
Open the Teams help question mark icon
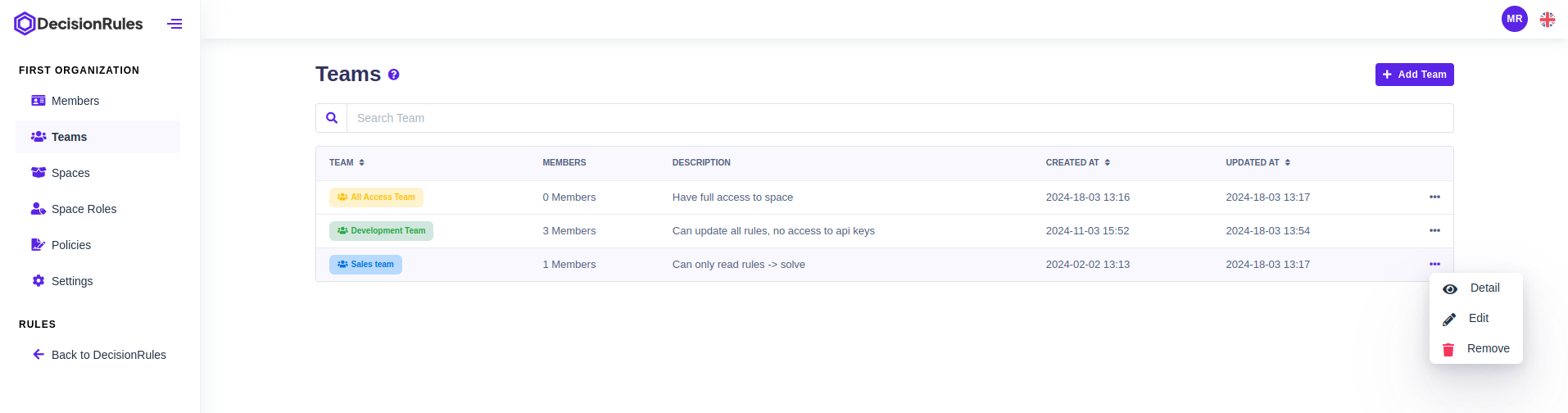(x=393, y=75)
